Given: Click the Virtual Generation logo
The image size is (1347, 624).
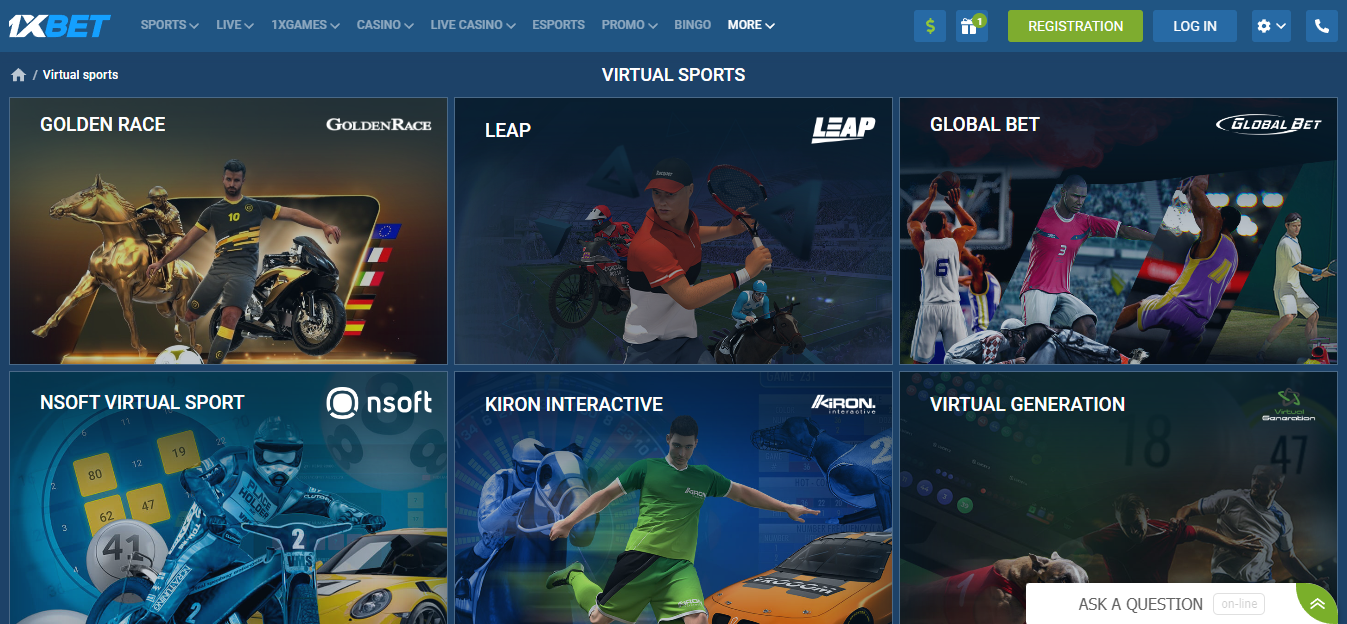Looking at the screenshot, I should (x=1288, y=405).
